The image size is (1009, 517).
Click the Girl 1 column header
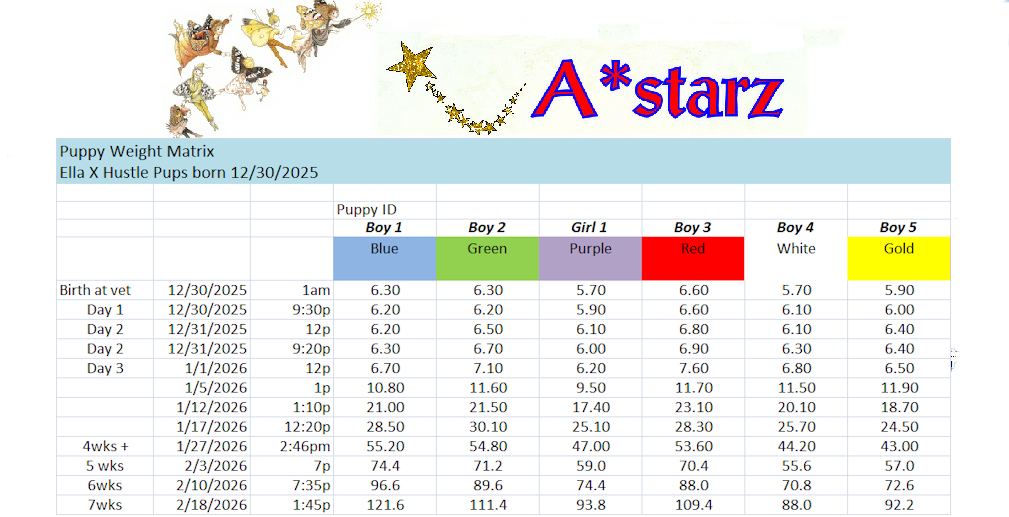(590, 228)
